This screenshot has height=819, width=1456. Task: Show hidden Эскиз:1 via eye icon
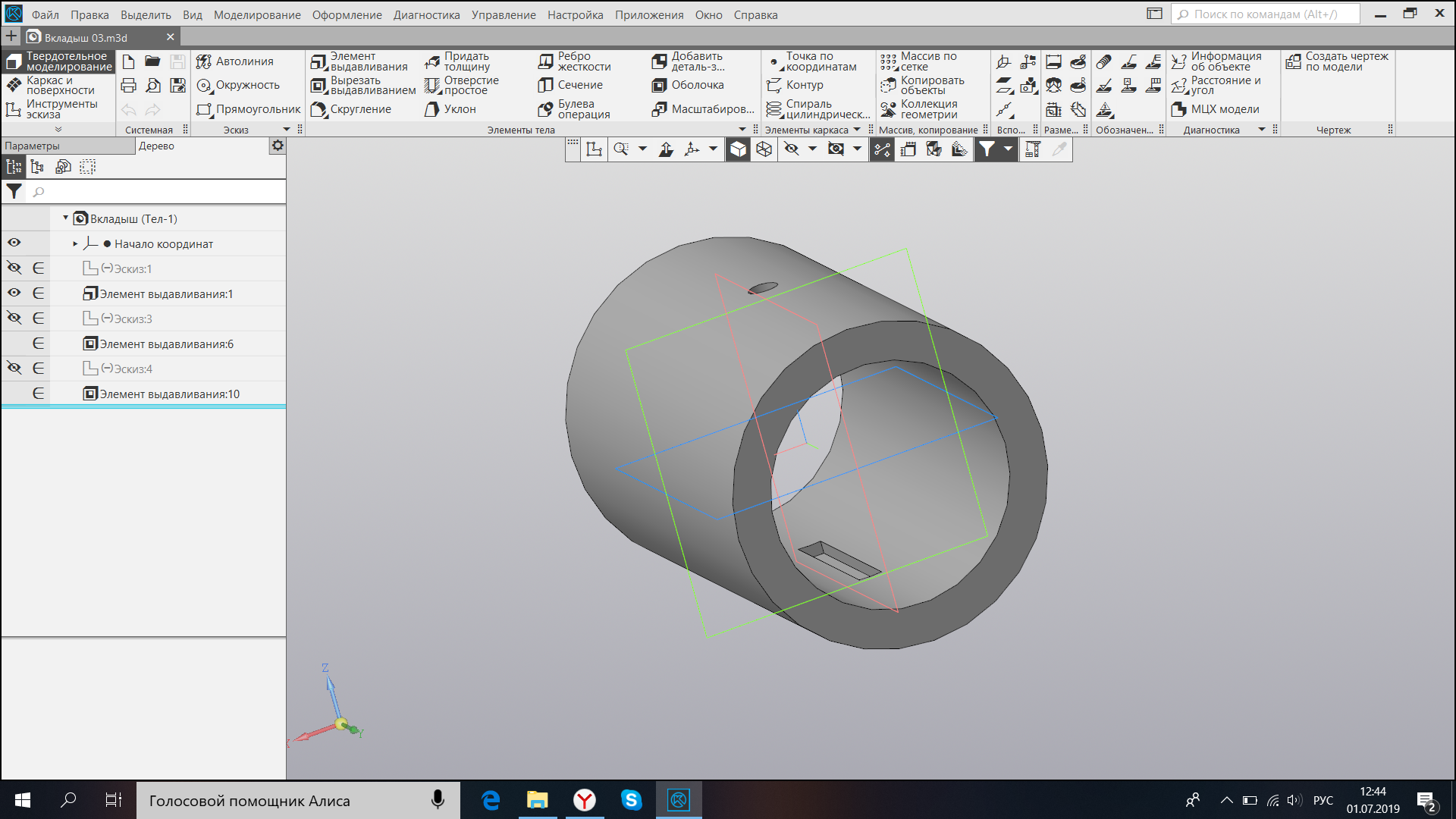(x=14, y=268)
